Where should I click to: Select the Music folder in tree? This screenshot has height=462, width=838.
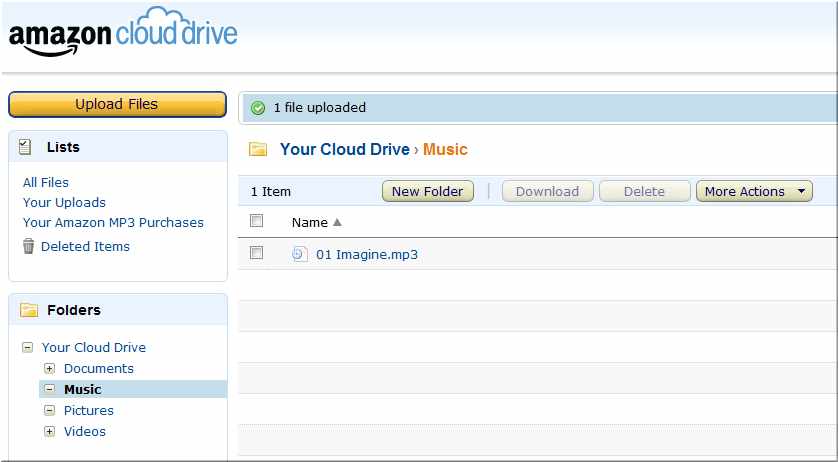tap(83, 389)
